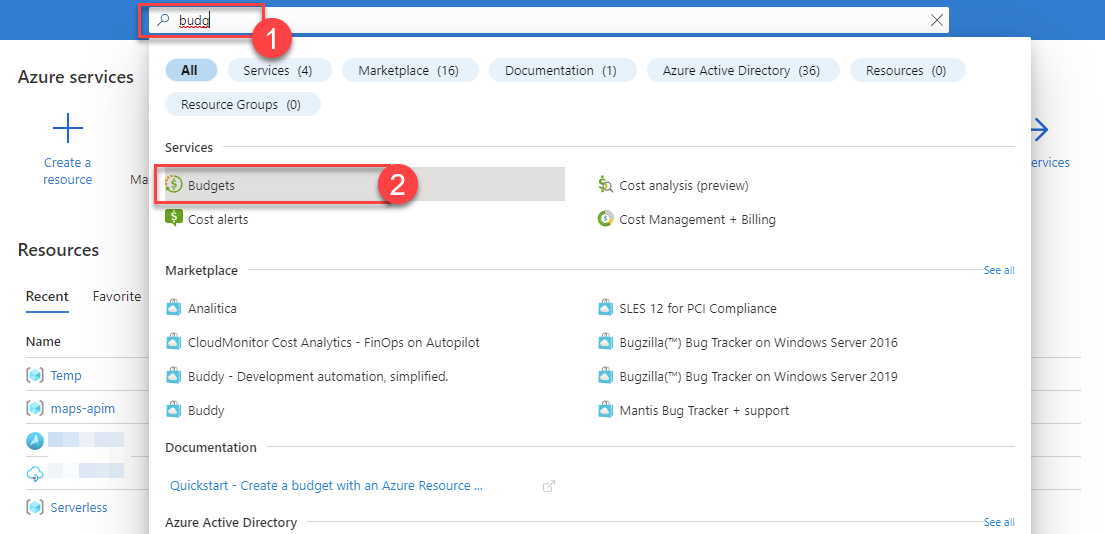1105x534 pixels.
Task: Click Analitica marketplace bag icon
Action: pos(174,308)
